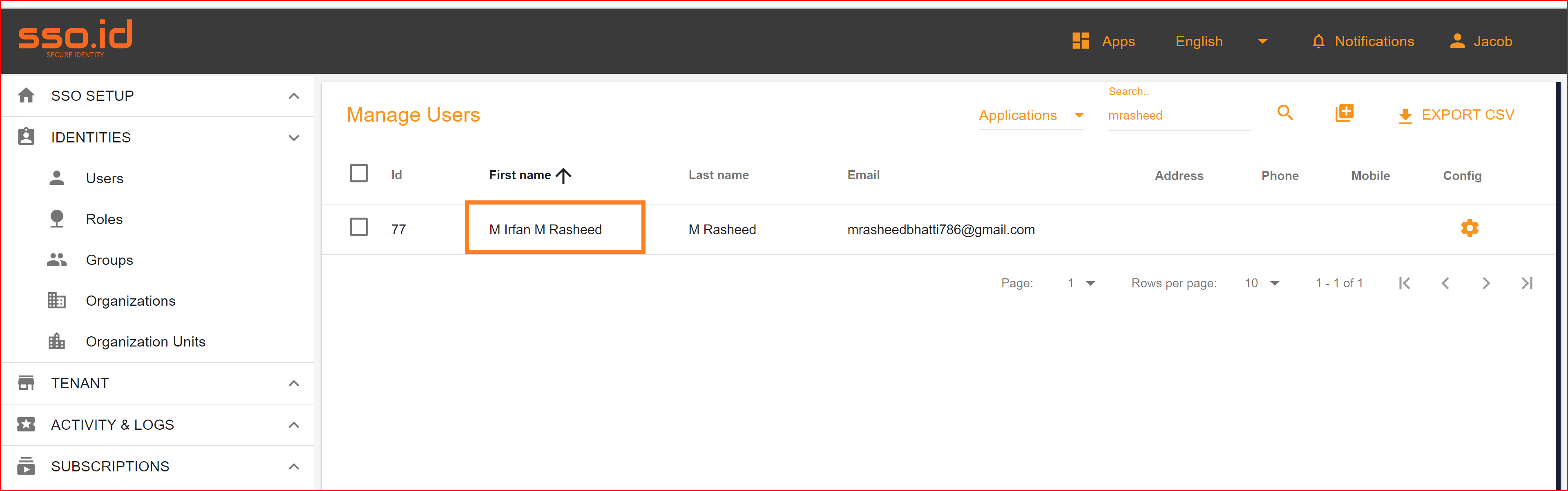The image size is (1568, 491).
Task: Expand the TENANT section chevron
Action: tap(294, 383)
